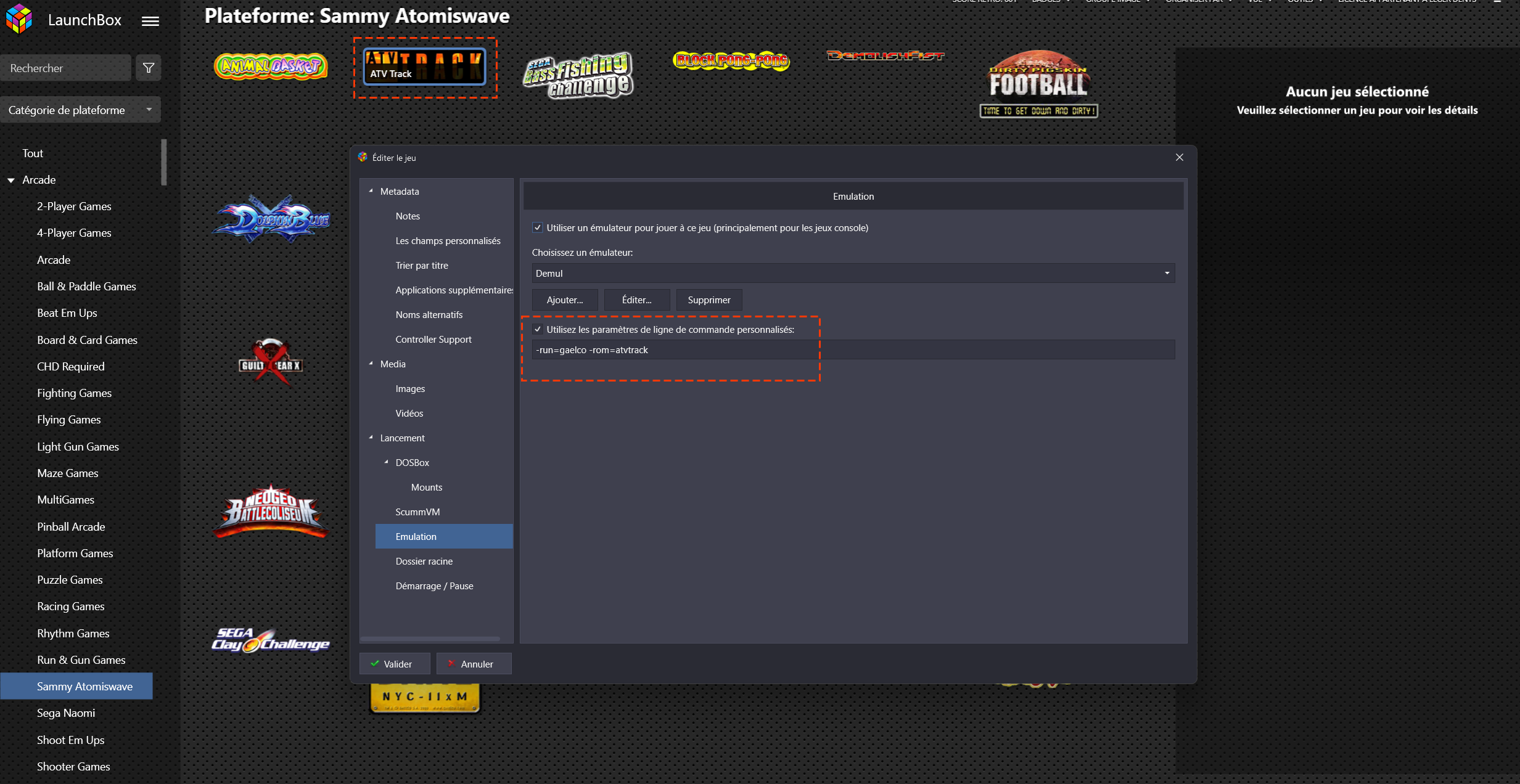Open Trier par titre page
Screen dimensions: 1520x784
pyautogui.click(x=422, y=265)
